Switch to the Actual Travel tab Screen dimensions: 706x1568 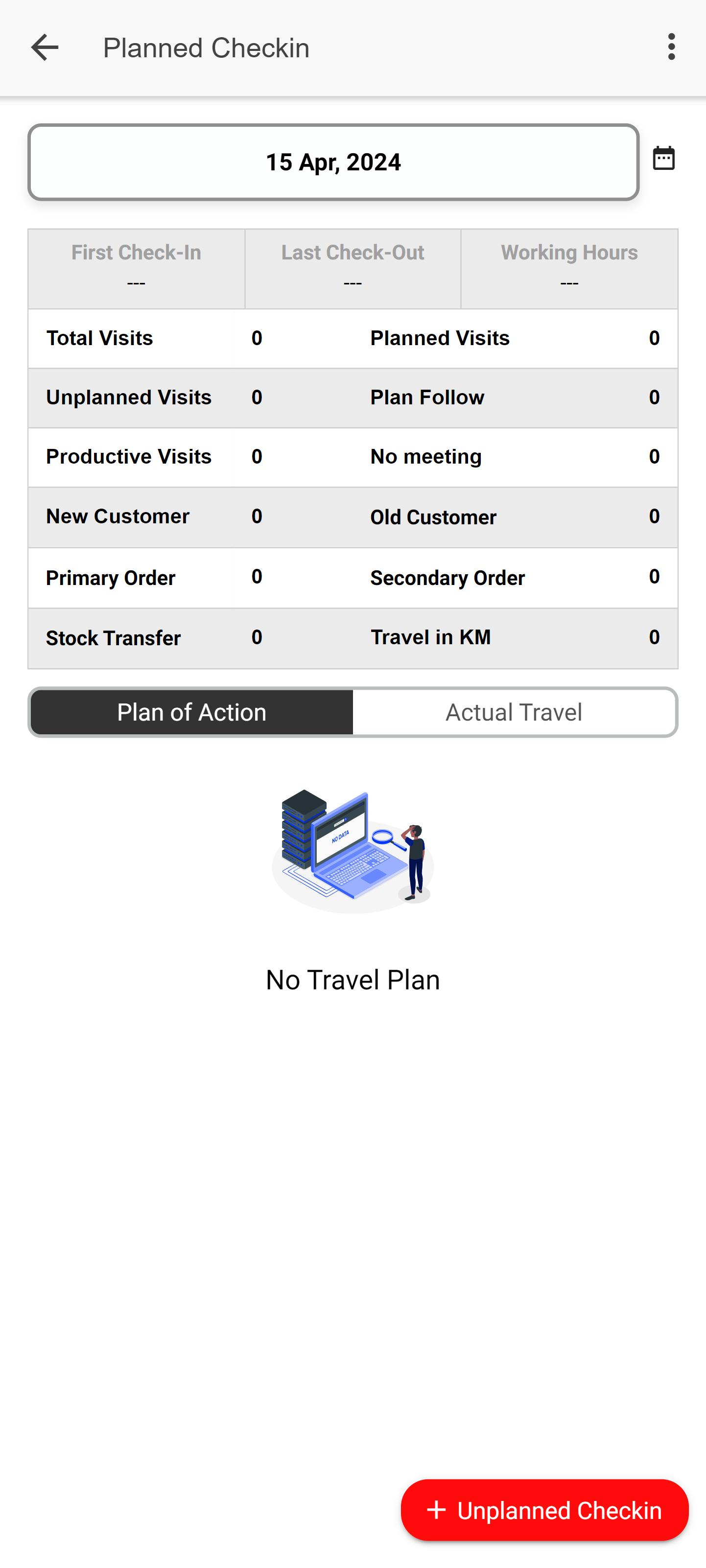click(514, 712)
